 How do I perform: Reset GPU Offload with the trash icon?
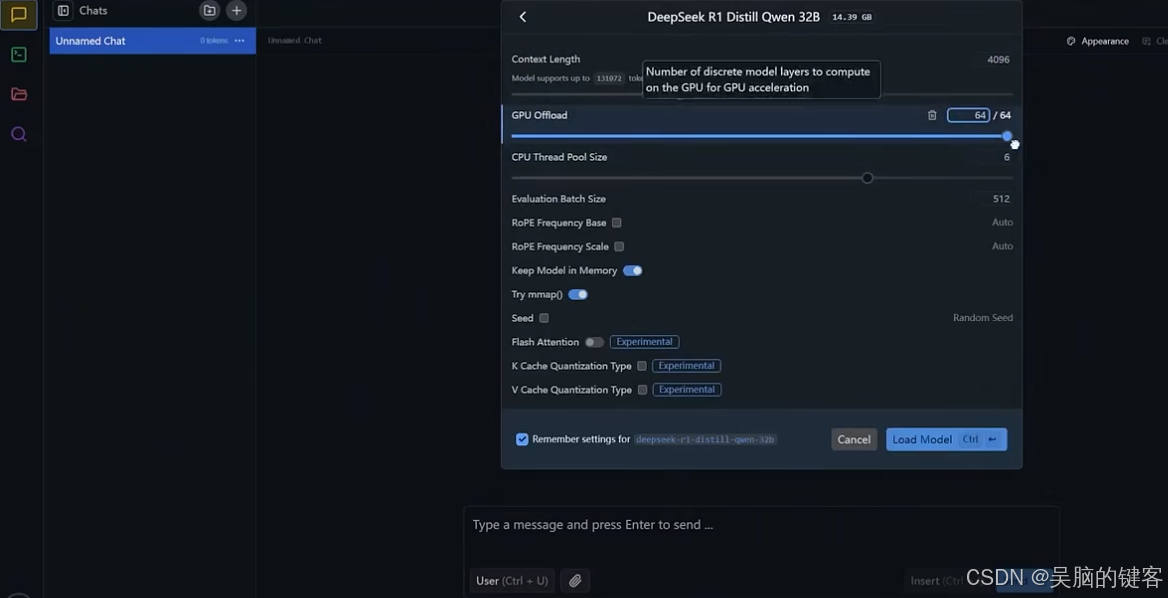[x=932, y=115]
